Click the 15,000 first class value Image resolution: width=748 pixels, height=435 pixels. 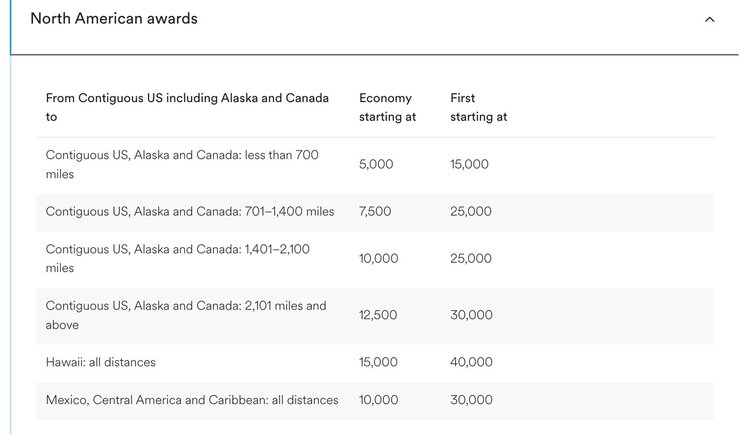(x=469, y=165)
